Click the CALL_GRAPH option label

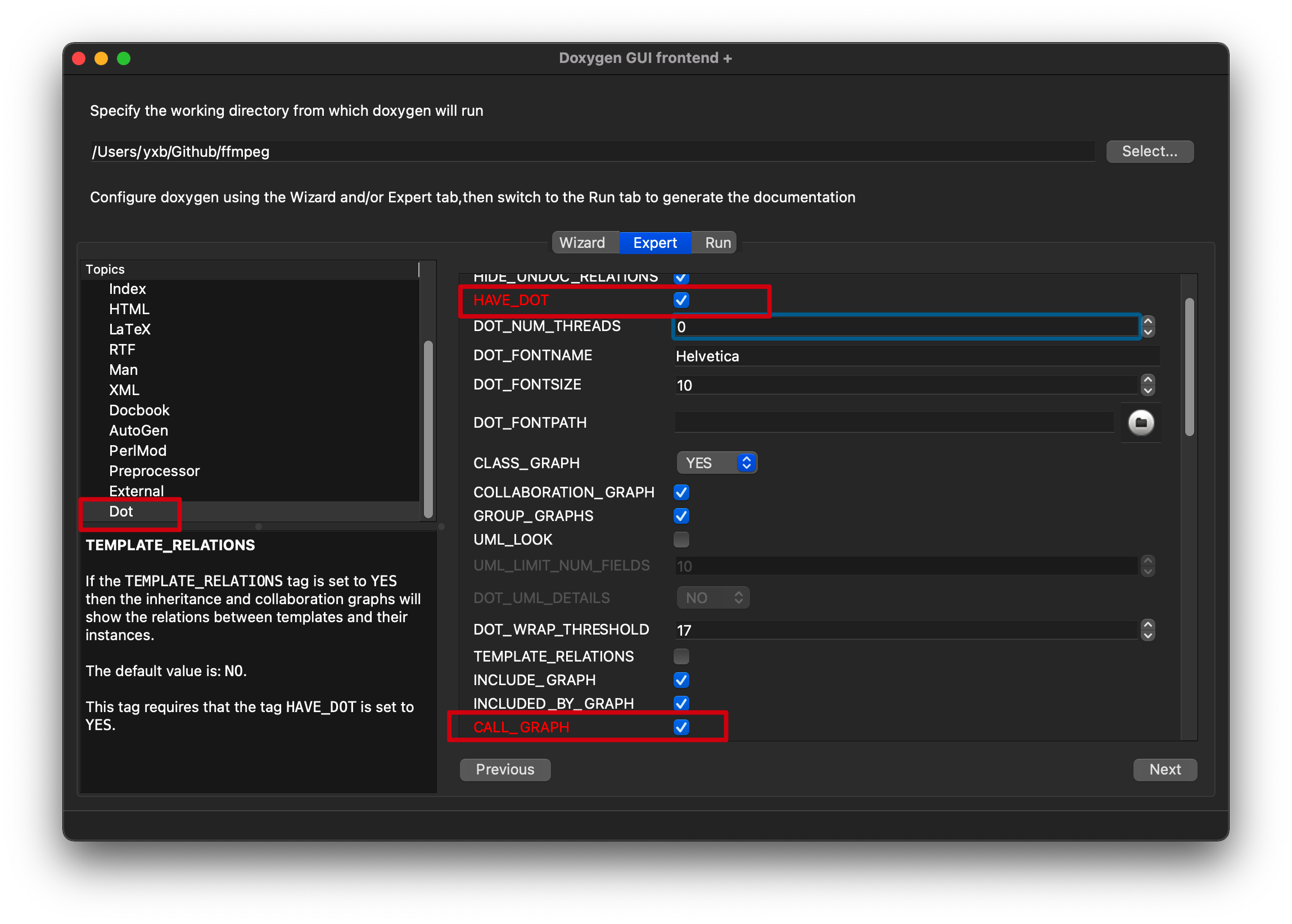pos(521,727)
